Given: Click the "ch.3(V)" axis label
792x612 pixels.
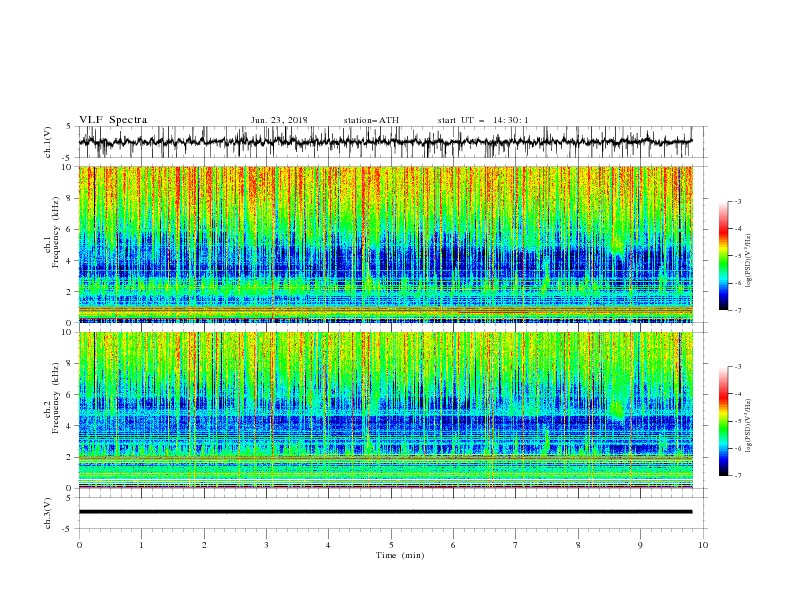Looking at the screenshot, I should pyautogui.click(x=48, y=514).
